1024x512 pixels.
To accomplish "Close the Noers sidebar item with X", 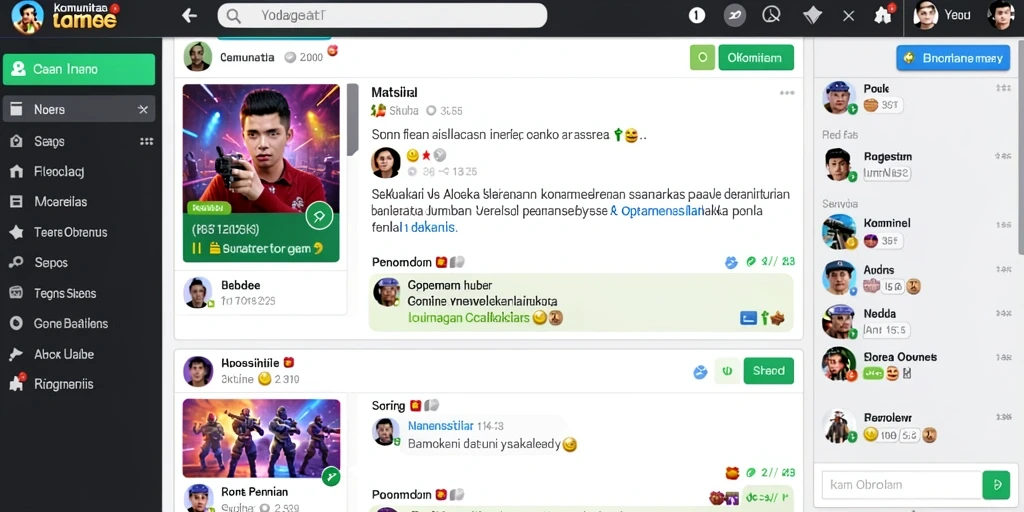I will [143, 110].
